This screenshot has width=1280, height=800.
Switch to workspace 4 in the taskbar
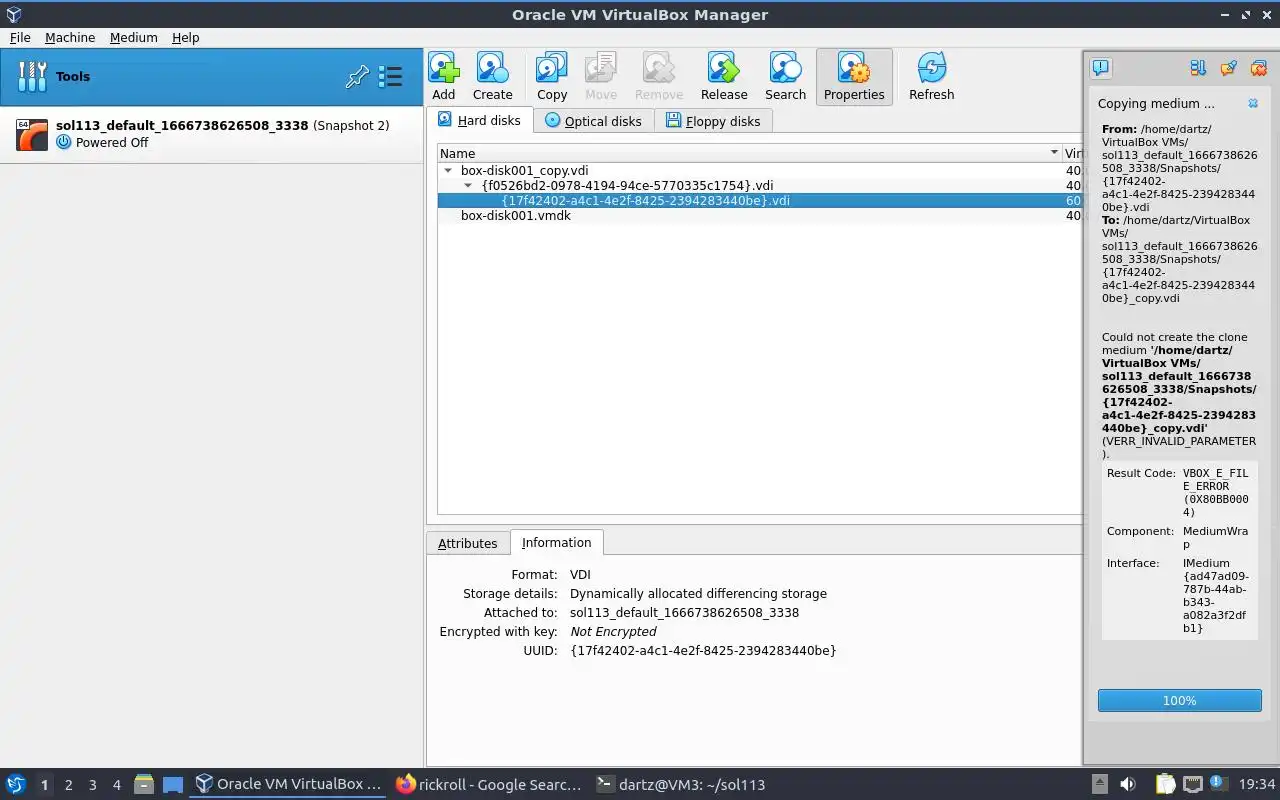116,785
